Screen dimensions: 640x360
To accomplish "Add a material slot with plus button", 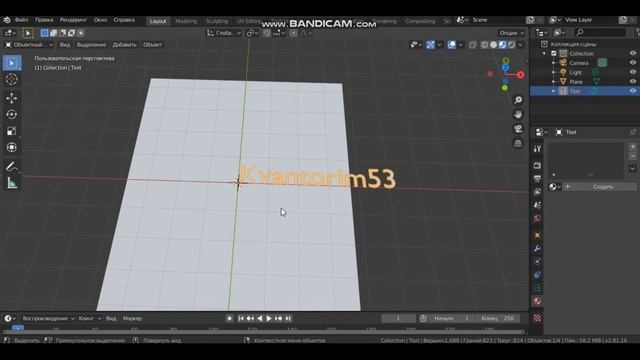I will (633, 147).
